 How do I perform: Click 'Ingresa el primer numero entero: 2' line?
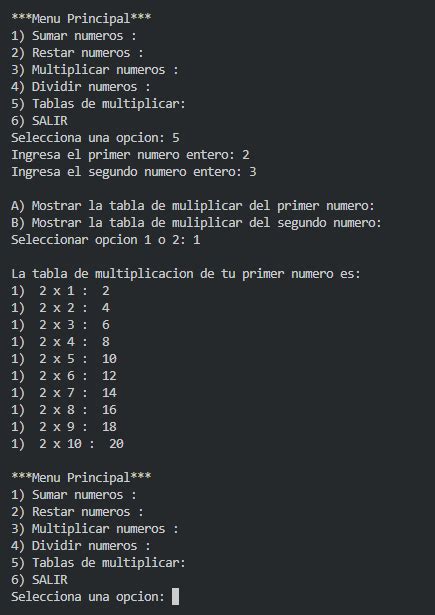click(x=130, y=155)
